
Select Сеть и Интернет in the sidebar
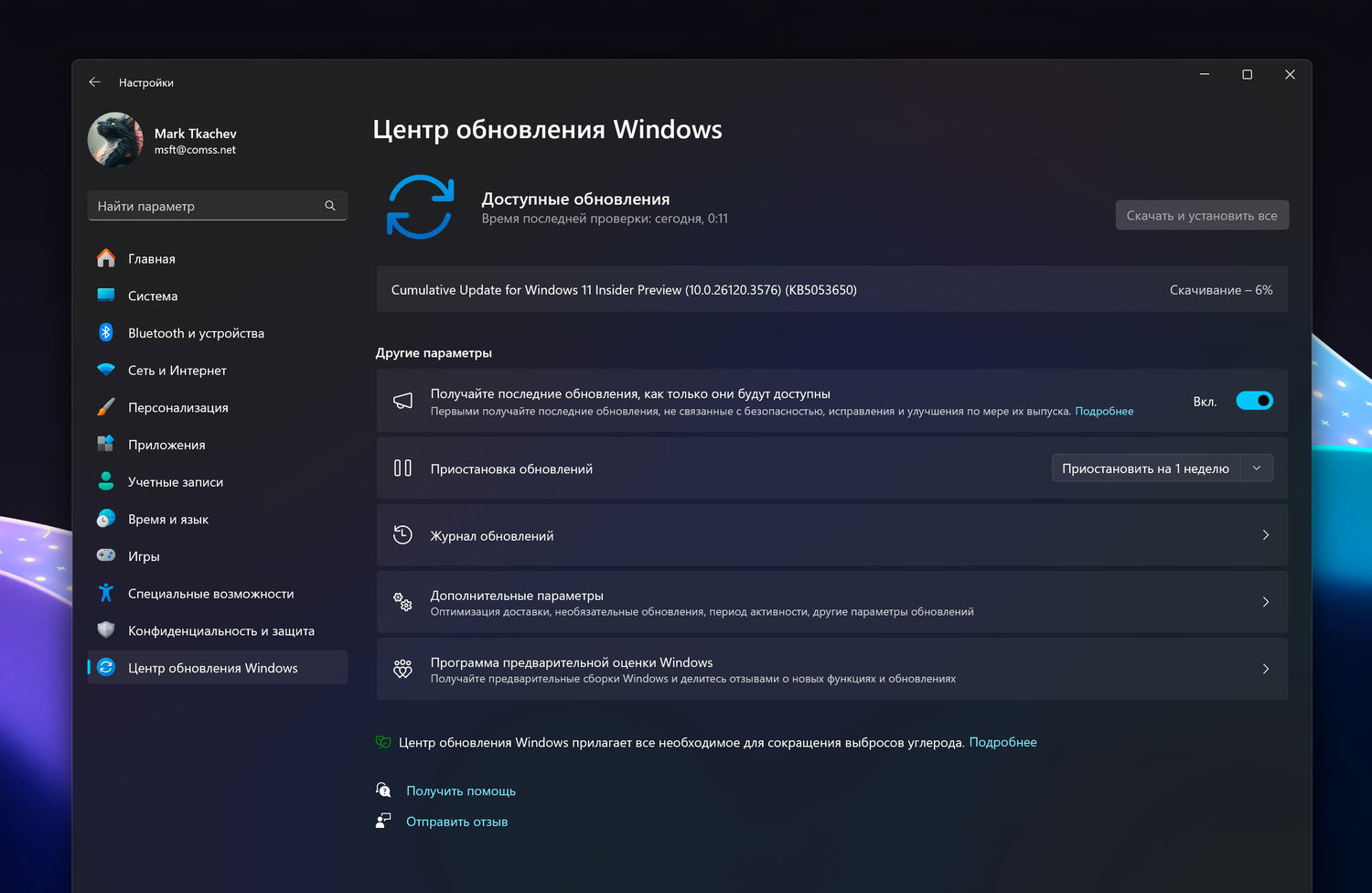click(x=218, y=371)
